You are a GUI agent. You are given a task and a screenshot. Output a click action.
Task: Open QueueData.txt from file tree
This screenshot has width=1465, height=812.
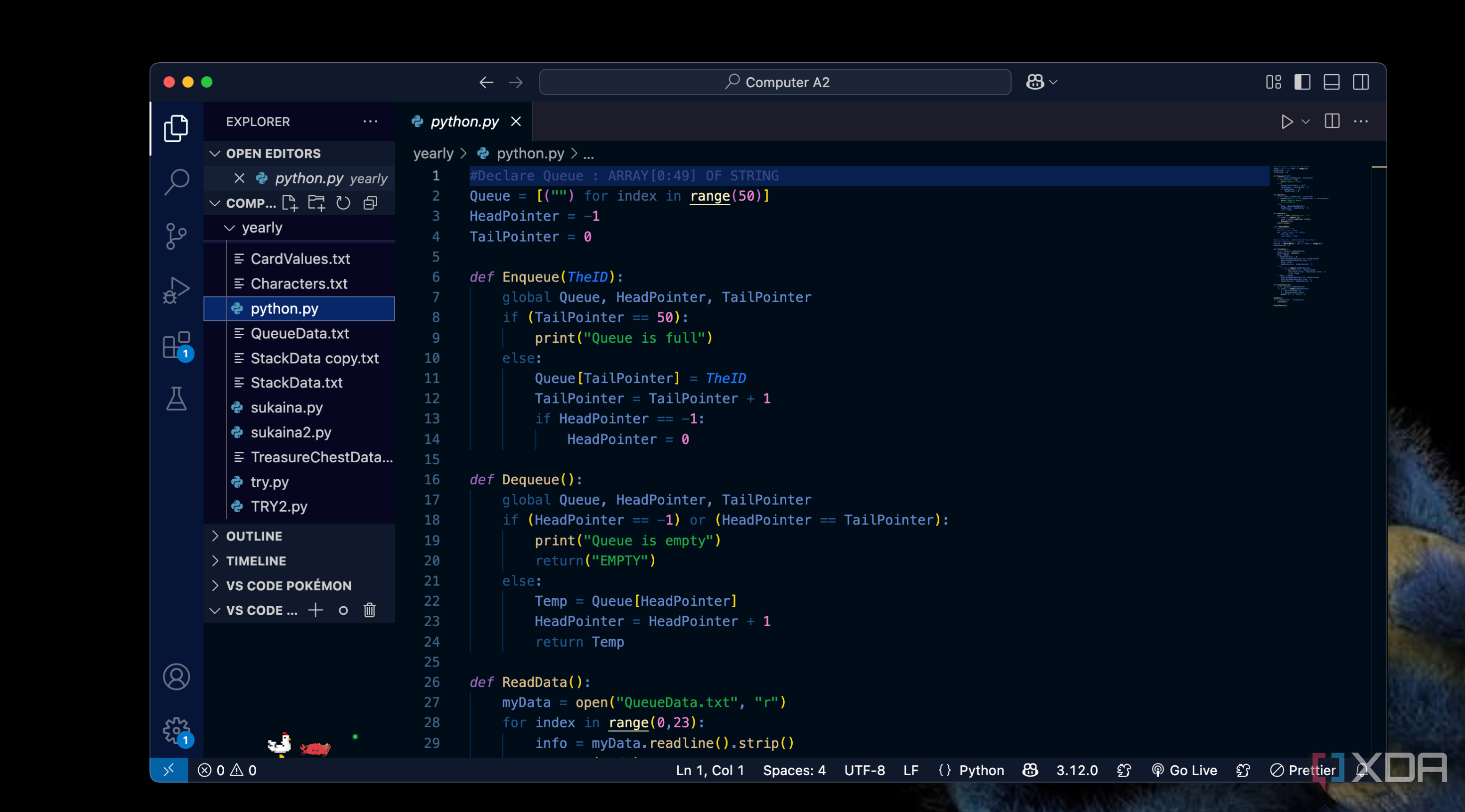coord(299,333)
